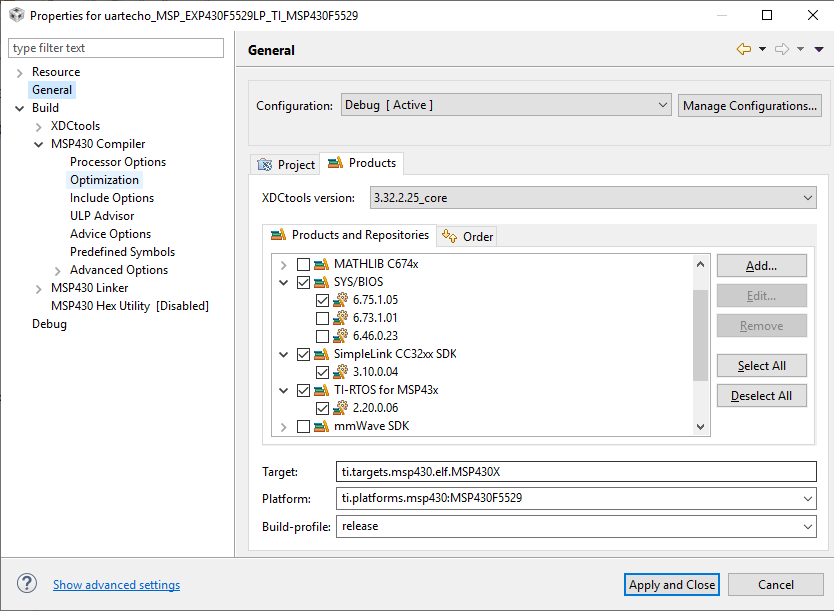The height and width of the screenshot is (611, 834).
Task: Click the help question mark icon
Action: pos(27,584)
